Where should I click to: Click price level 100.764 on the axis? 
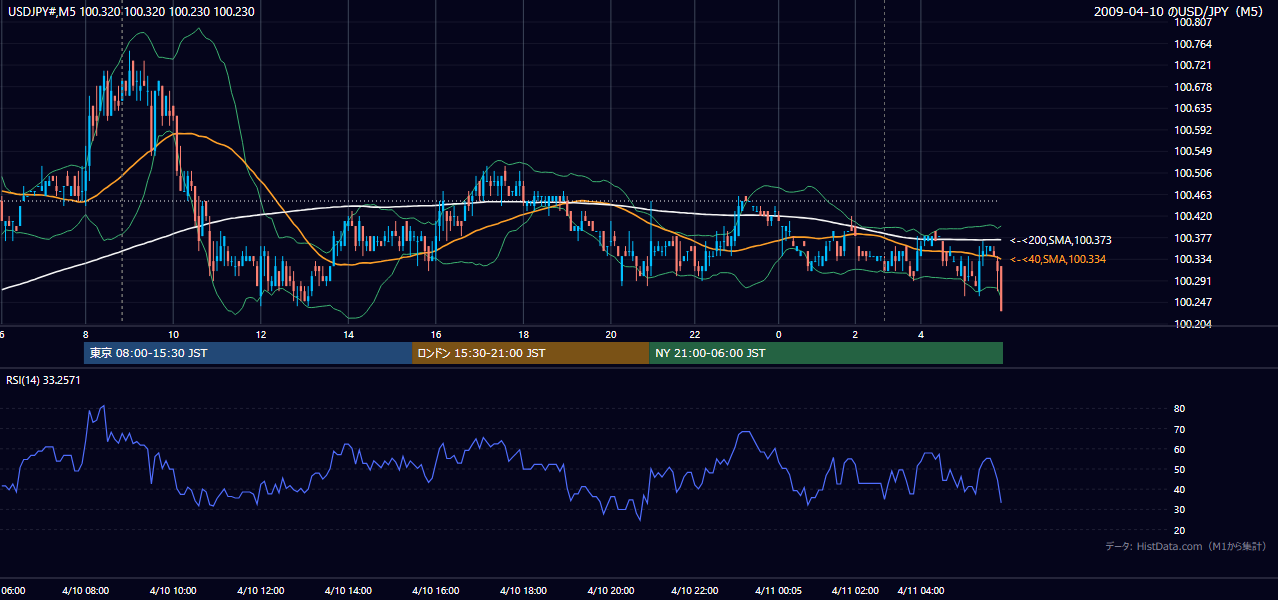point(1193,44)
